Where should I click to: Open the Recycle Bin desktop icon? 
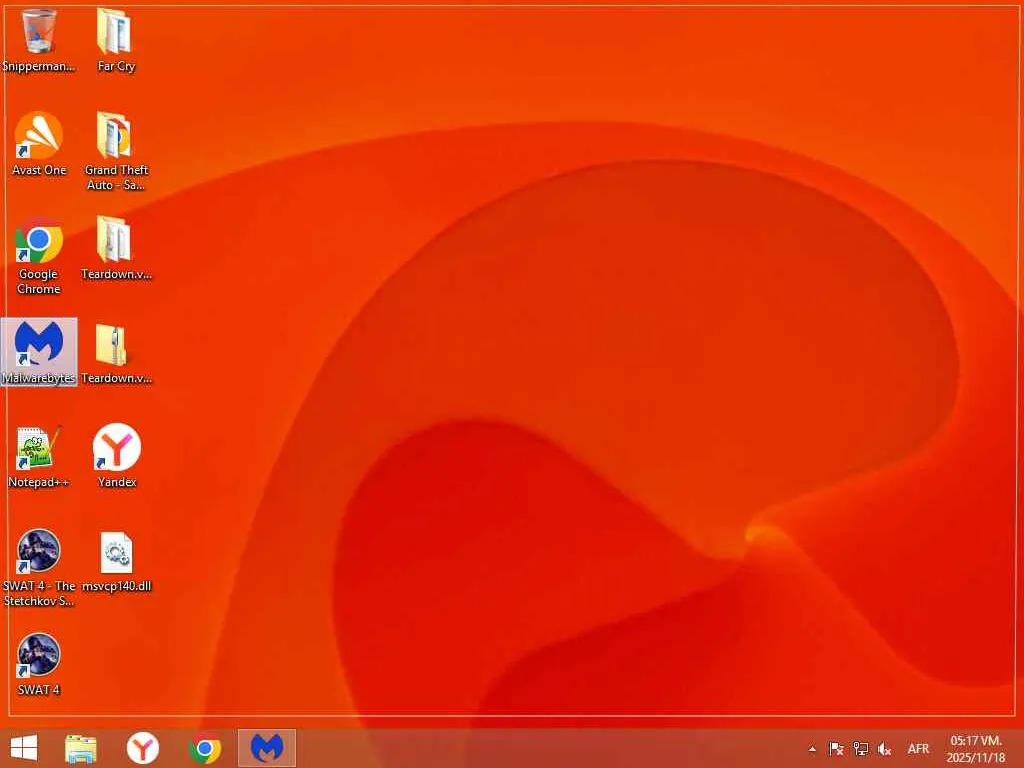[39, 40]
